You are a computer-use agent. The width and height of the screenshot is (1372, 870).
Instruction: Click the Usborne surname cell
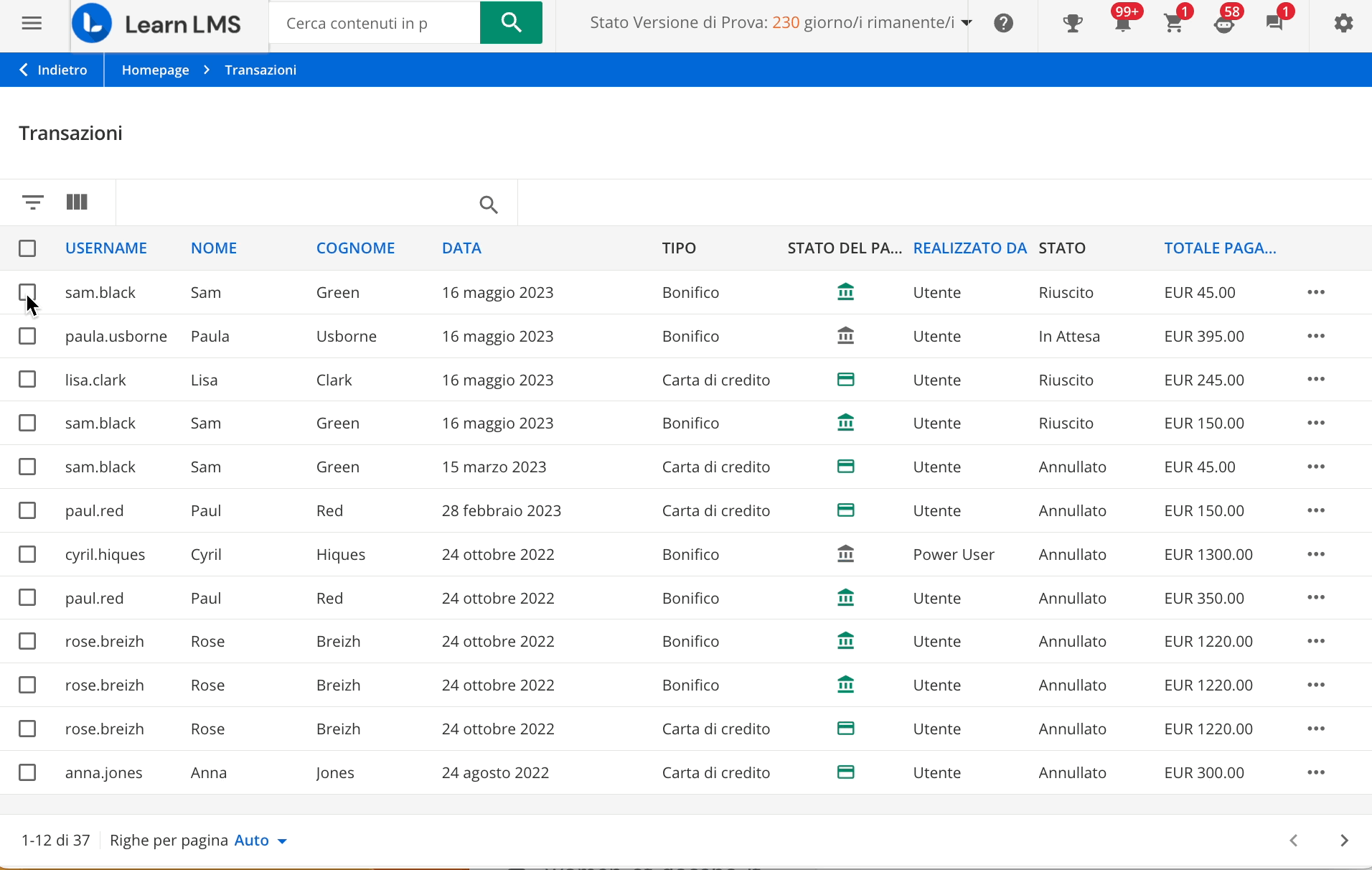tap(347, 336)
